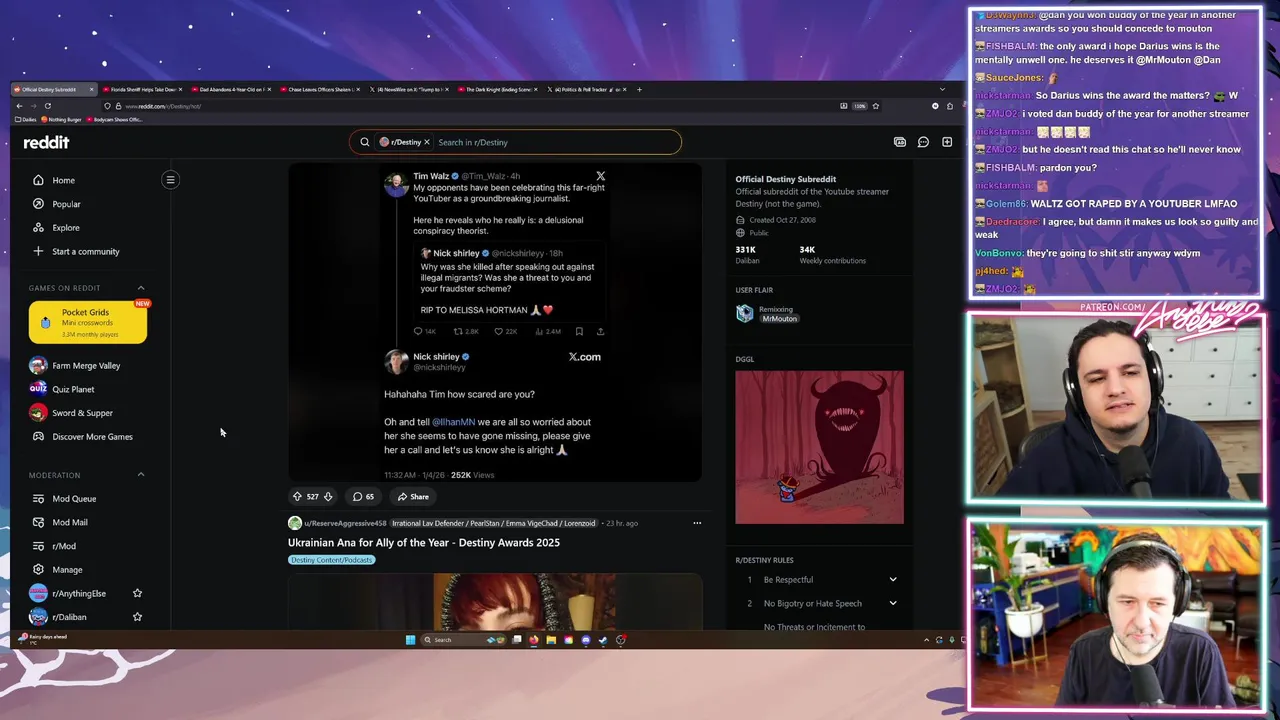The image size is (1280, 720).
Task: Create a new post
Action: coord(947,142)
